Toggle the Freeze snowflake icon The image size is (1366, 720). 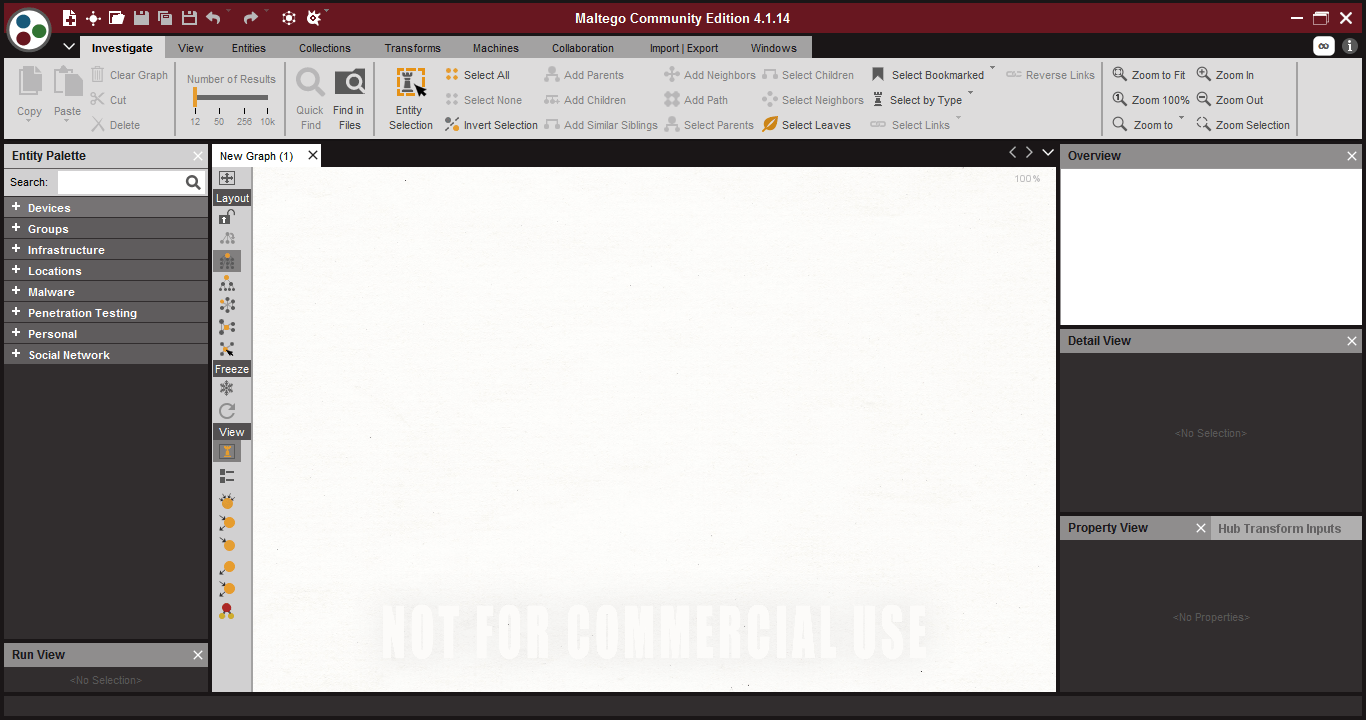(x=227, y=388)
